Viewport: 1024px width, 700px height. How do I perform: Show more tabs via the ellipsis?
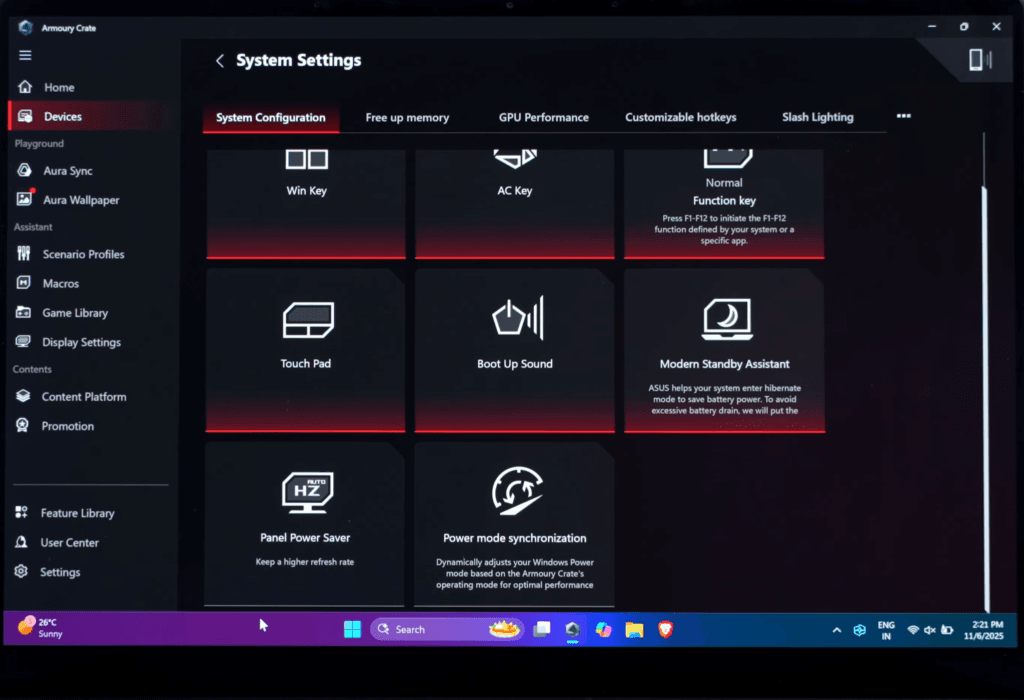(x=903, y=117)
